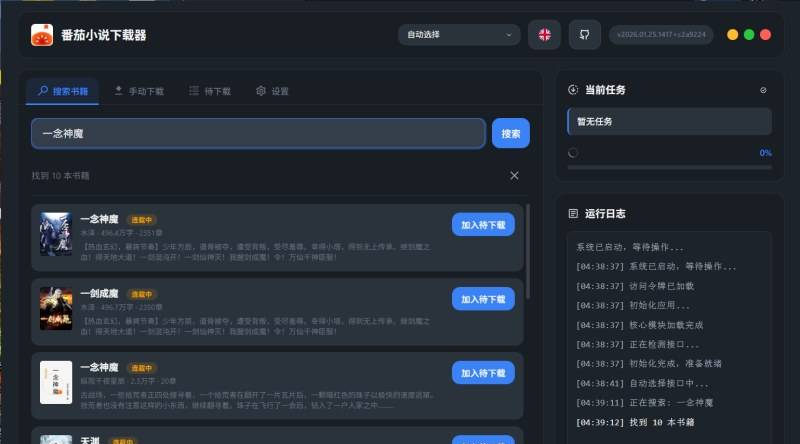Click the 当前任务 download clock icon
This screenshot has width=800, height=444.
point(573,90)
